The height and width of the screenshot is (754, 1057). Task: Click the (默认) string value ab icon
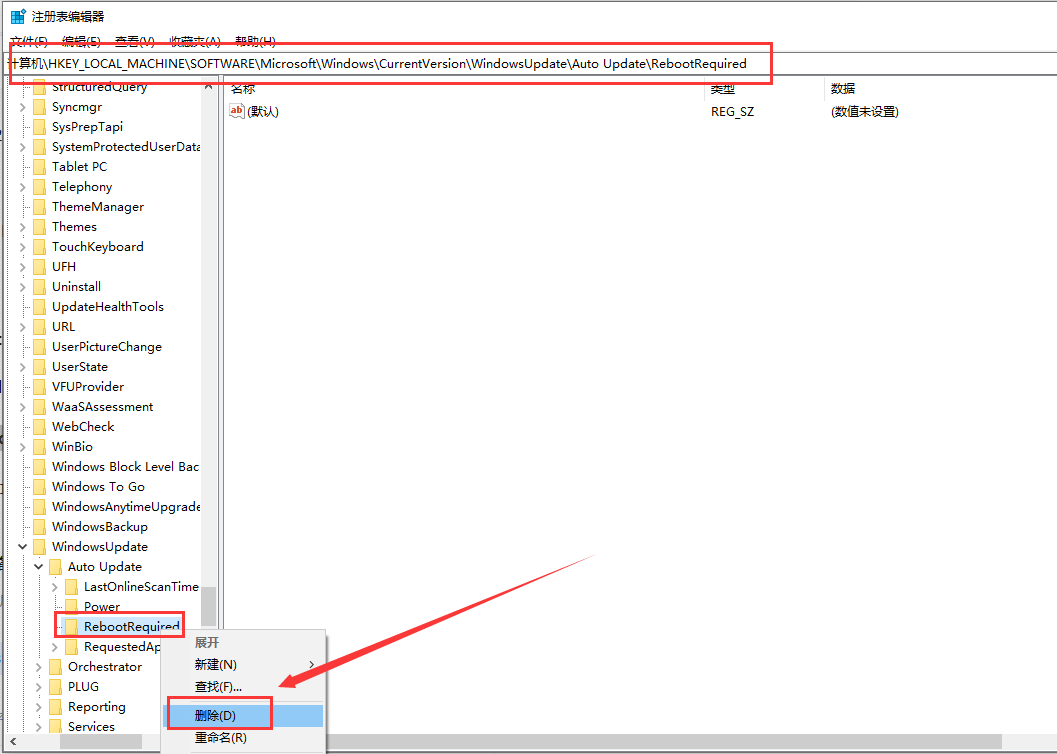pos(237,111)
